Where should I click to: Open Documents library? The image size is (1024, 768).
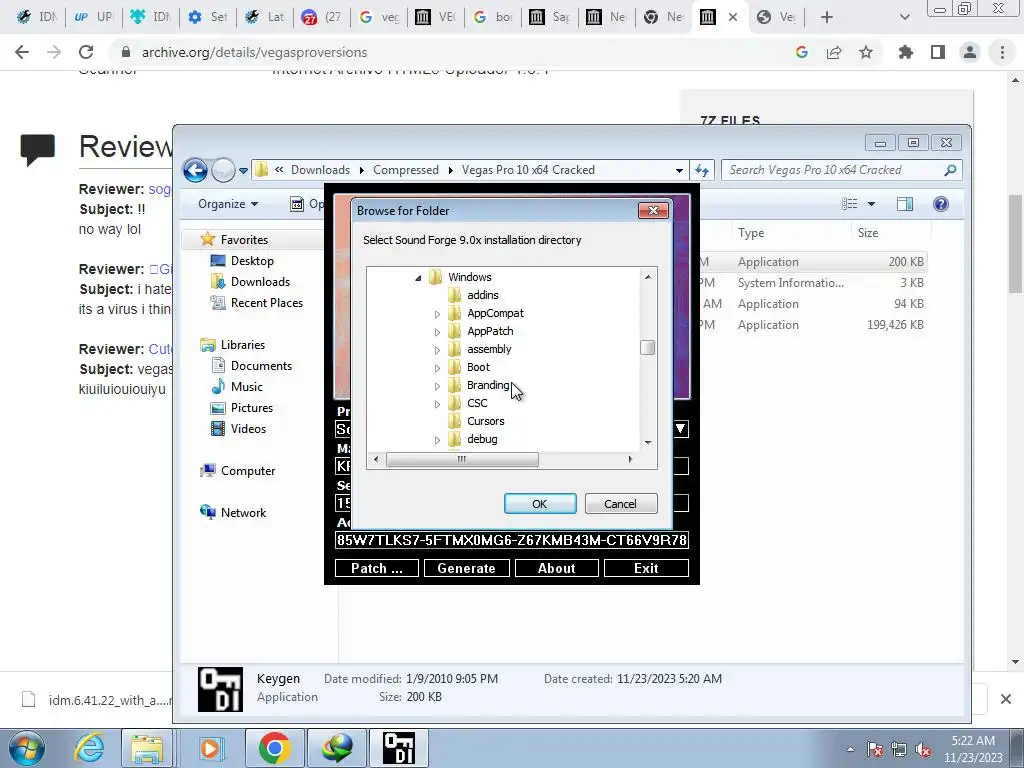261,366
